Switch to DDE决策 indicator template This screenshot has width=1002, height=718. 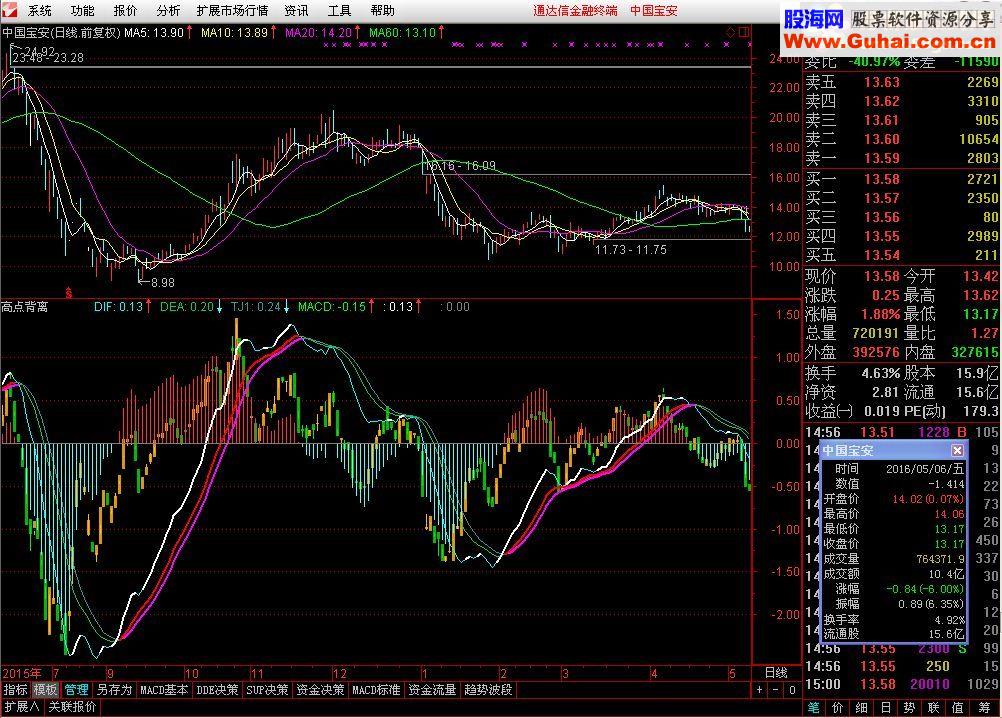(217, 690)
